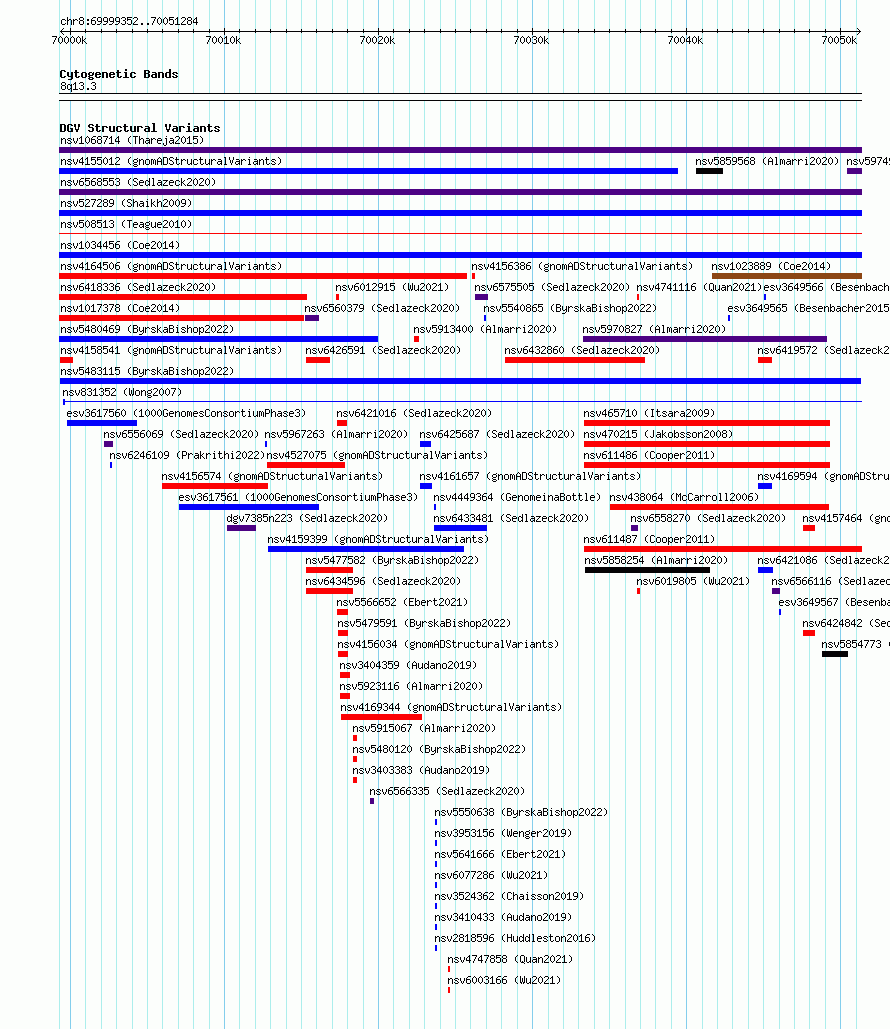Click nsv6019805 (Wu2021) label
890x1029 pixels.
(x=693, y=581)
